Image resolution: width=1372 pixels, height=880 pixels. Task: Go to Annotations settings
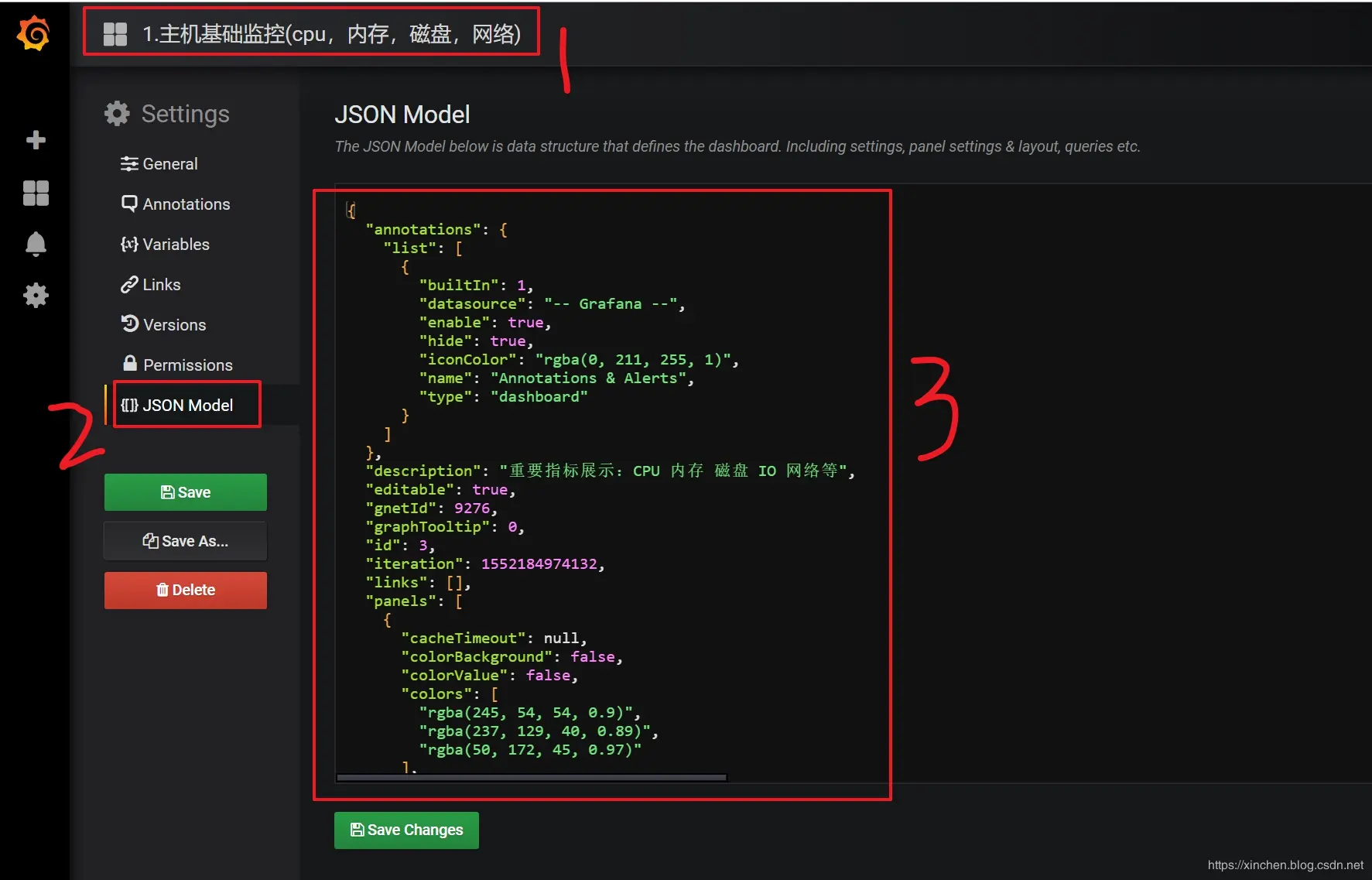[x=176, y=204]
